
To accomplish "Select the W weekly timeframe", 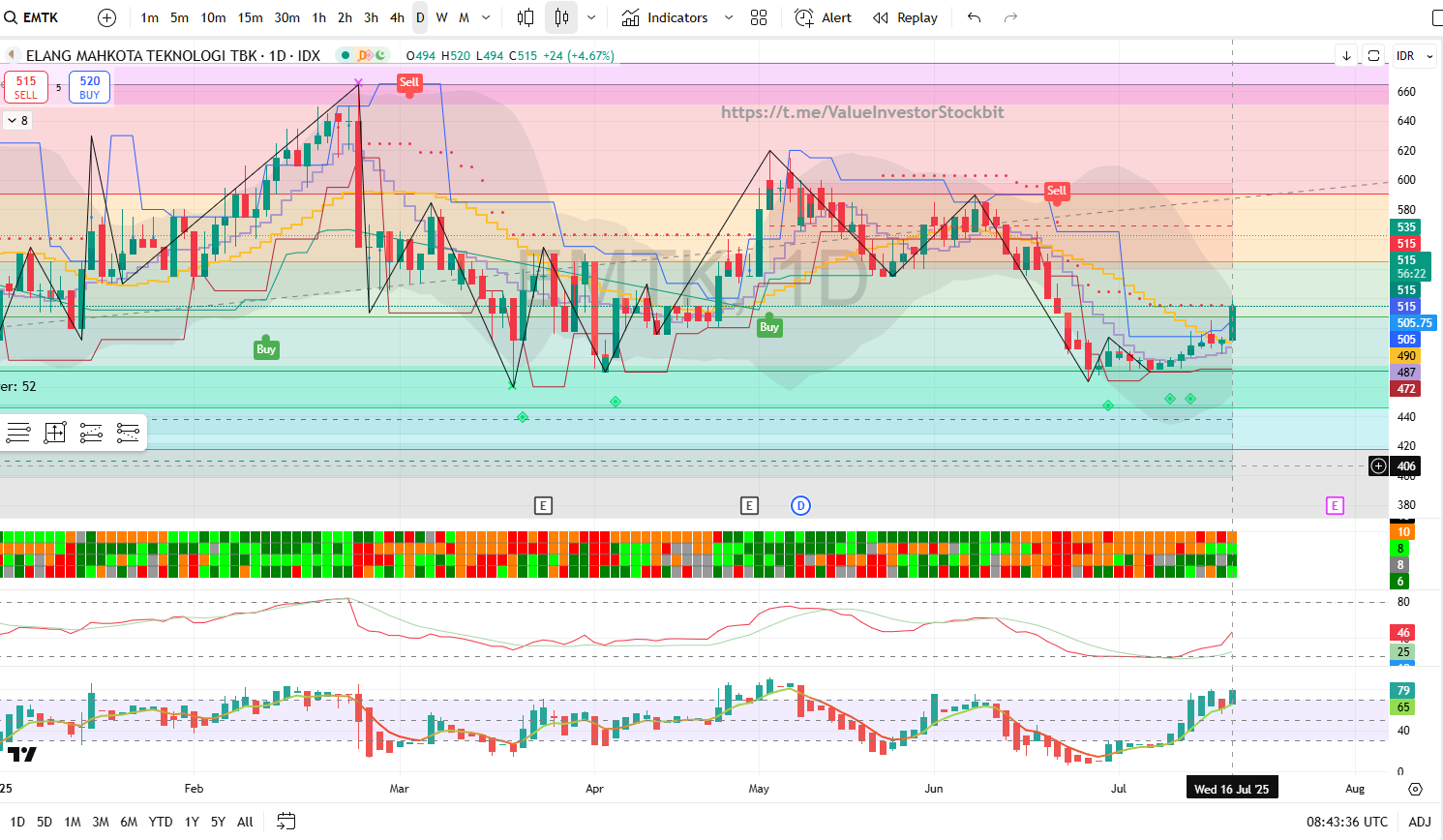I will click(441, 17).
